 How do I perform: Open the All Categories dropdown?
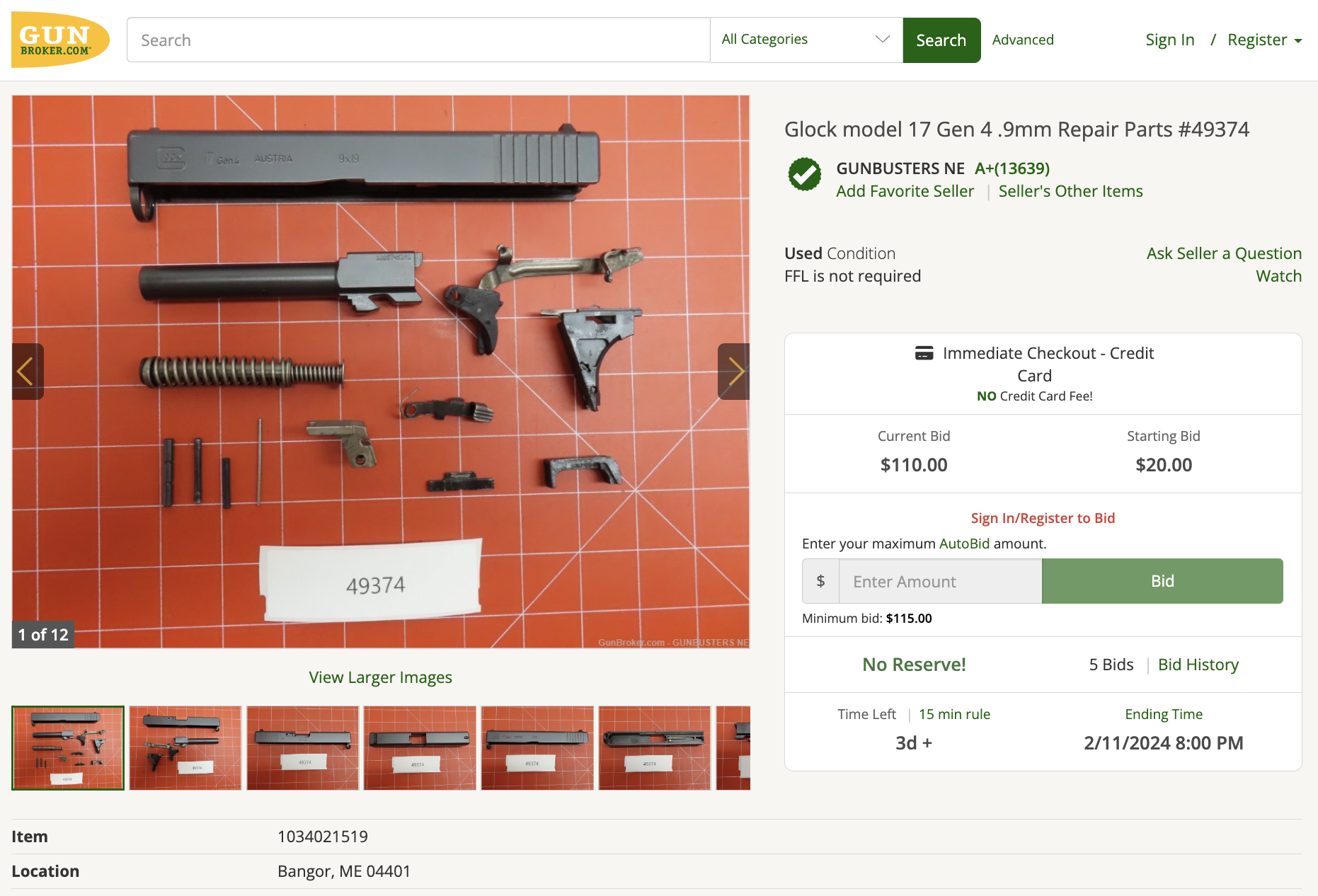click(806, 40)
